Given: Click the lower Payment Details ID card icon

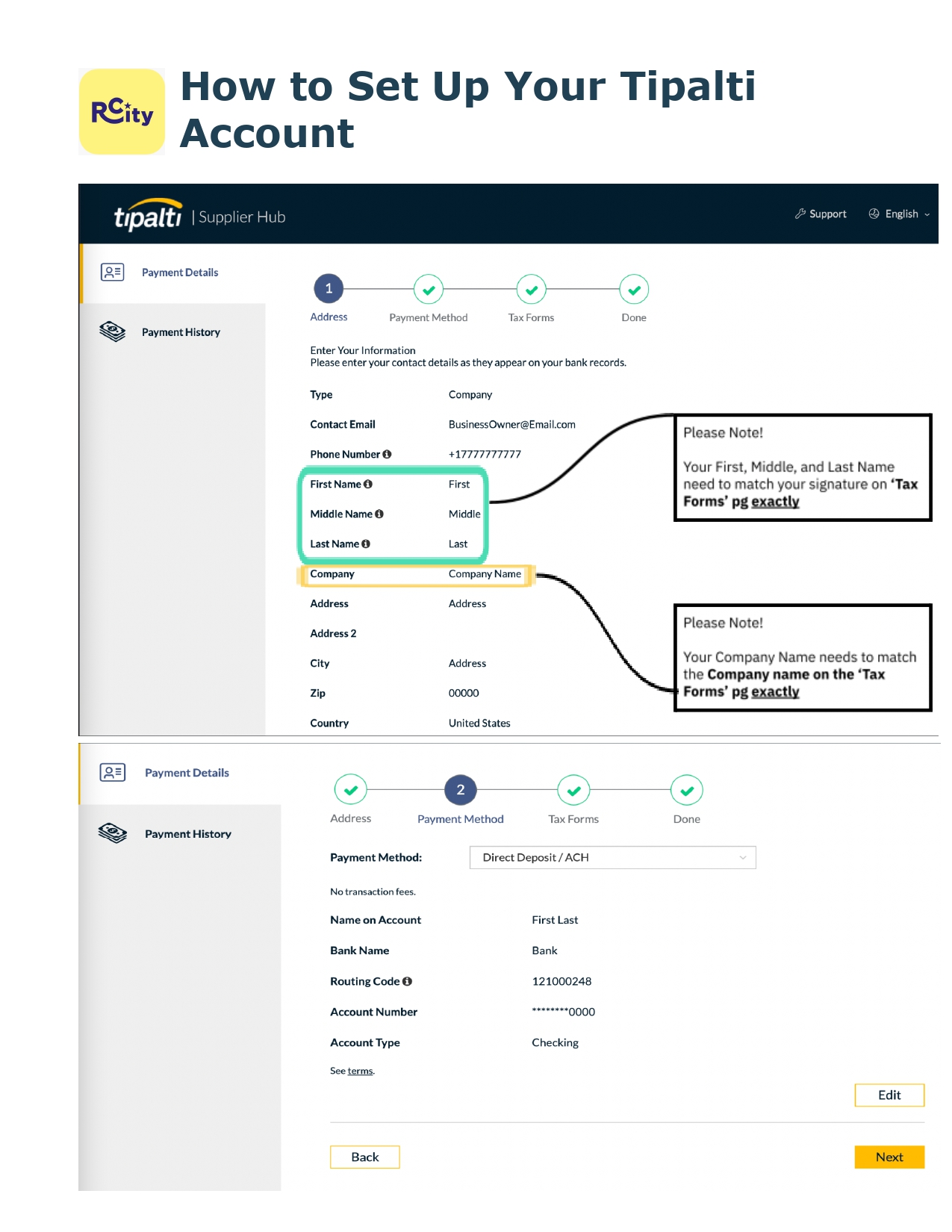Looking at the screenshot, I should (113, 773).
